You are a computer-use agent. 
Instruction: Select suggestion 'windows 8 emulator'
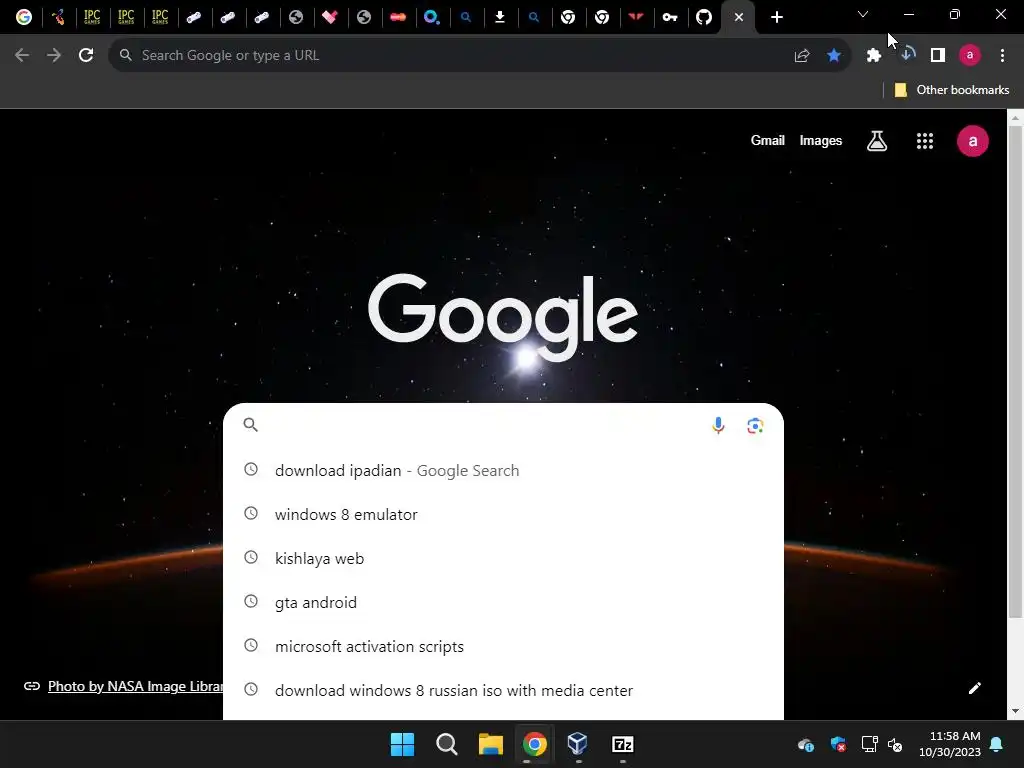(503, 515)
